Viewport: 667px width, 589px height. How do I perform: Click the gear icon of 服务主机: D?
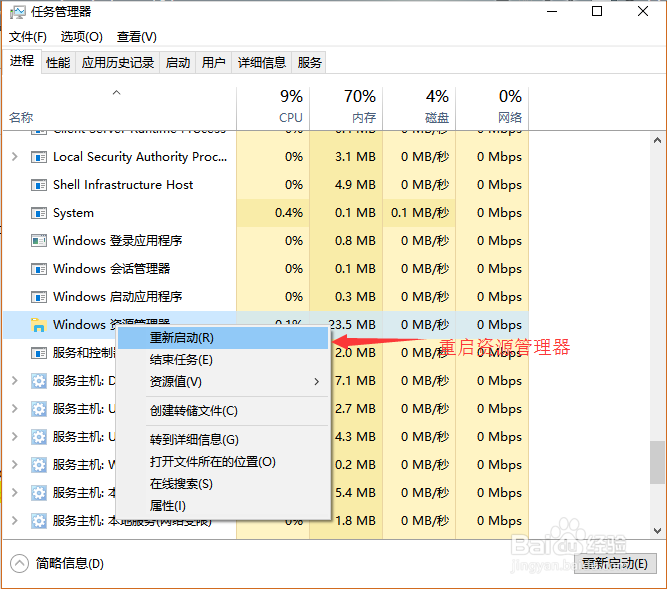click(x=39, y=381)
